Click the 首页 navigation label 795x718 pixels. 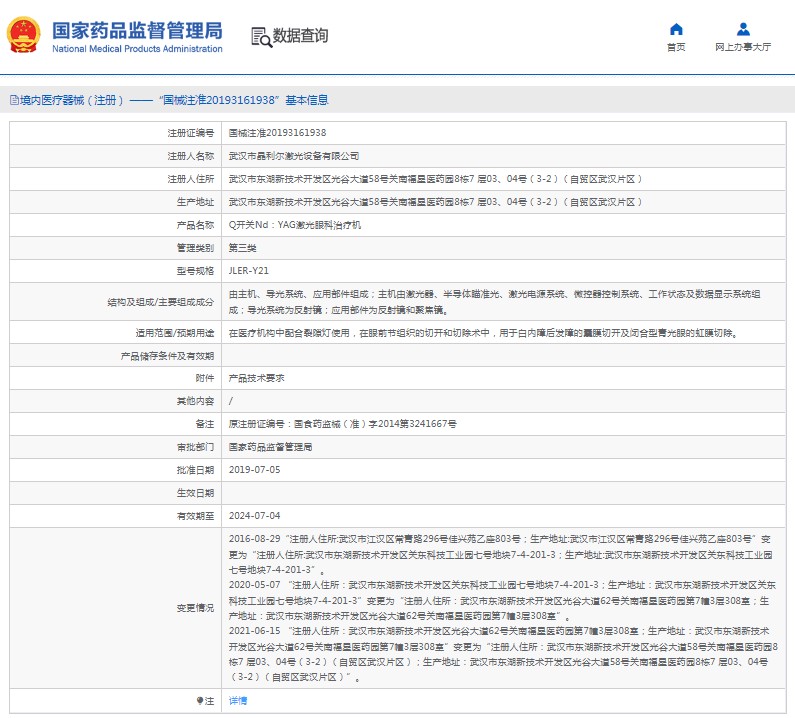(677, 47)
